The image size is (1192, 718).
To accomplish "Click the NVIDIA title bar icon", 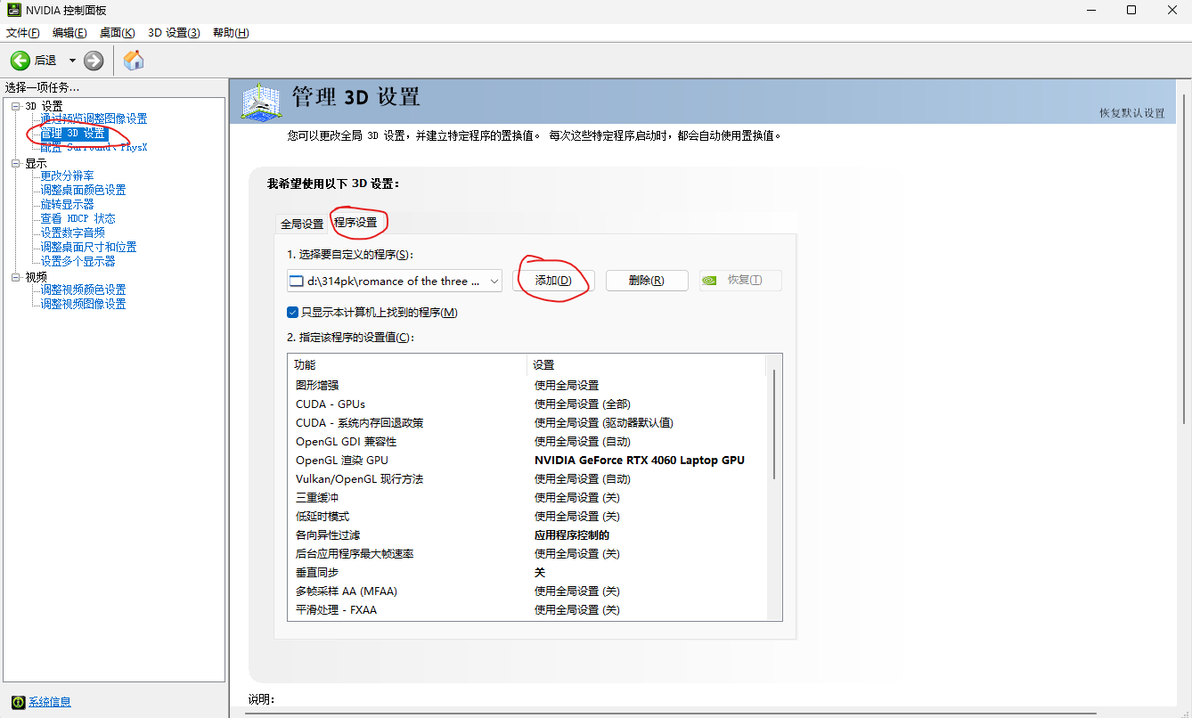I will tap(14, 10).
